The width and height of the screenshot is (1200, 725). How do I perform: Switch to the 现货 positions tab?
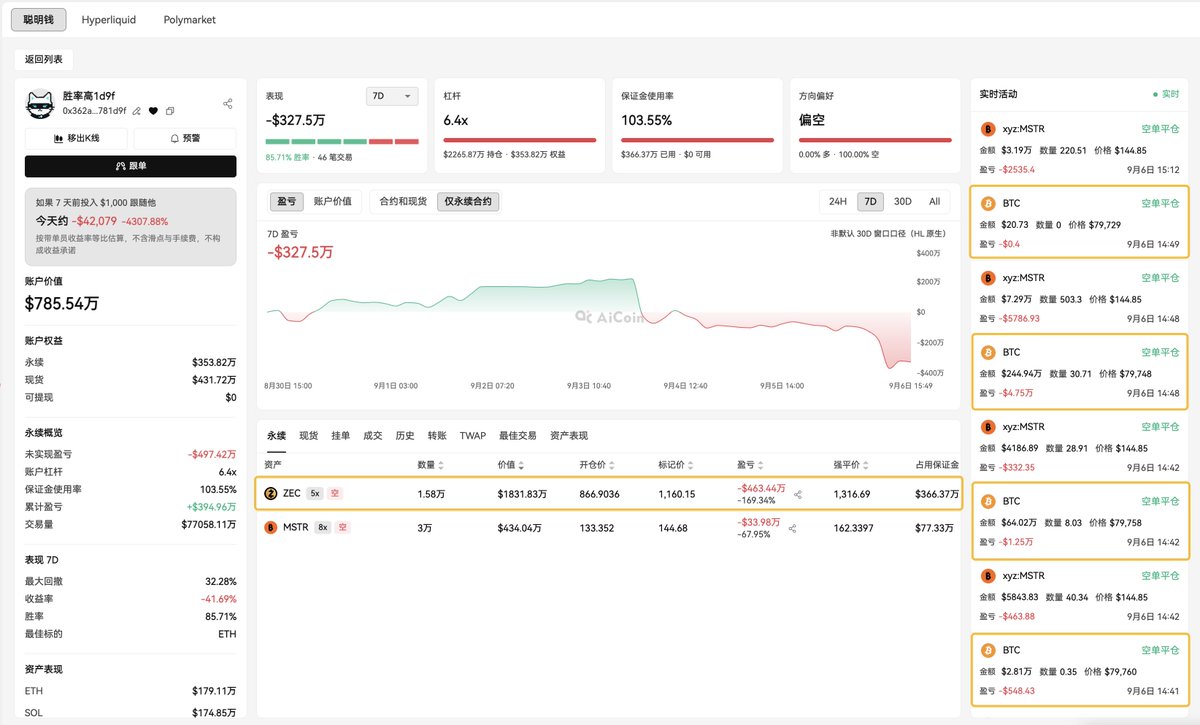(x=308, y=436)
